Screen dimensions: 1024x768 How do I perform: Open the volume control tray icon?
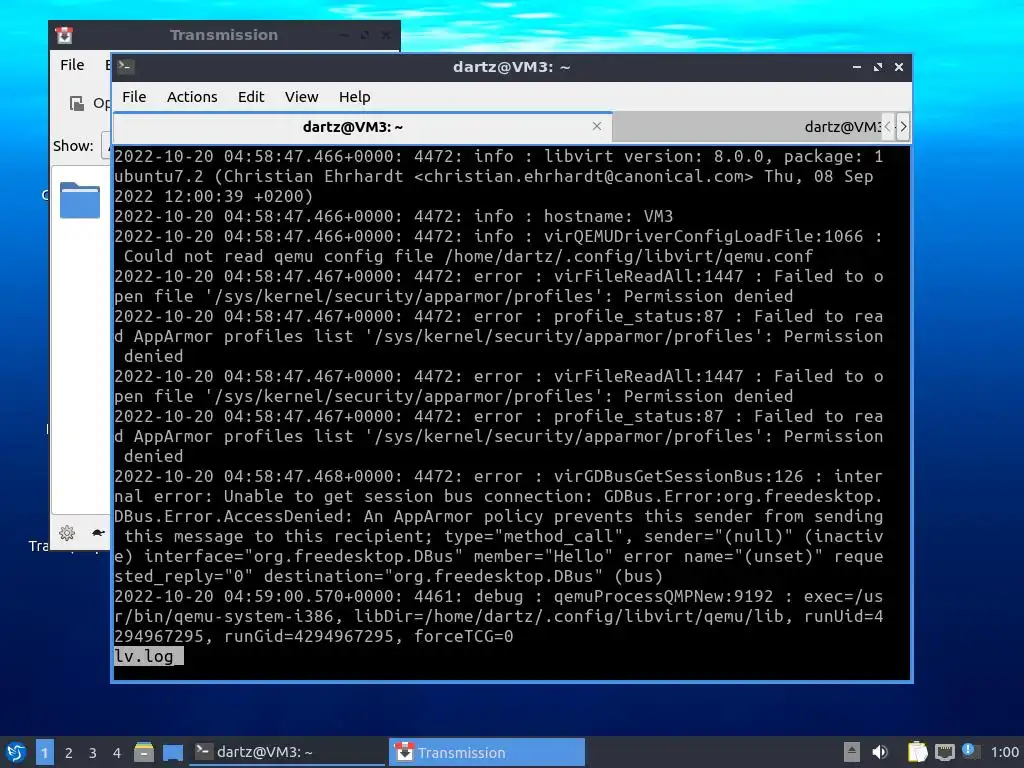[x=880, y=752]
